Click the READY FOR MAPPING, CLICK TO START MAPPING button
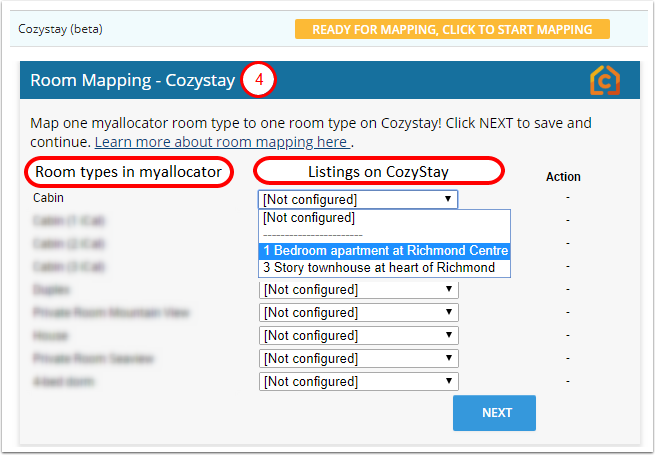Screen dimensions: 655x455 452,29
